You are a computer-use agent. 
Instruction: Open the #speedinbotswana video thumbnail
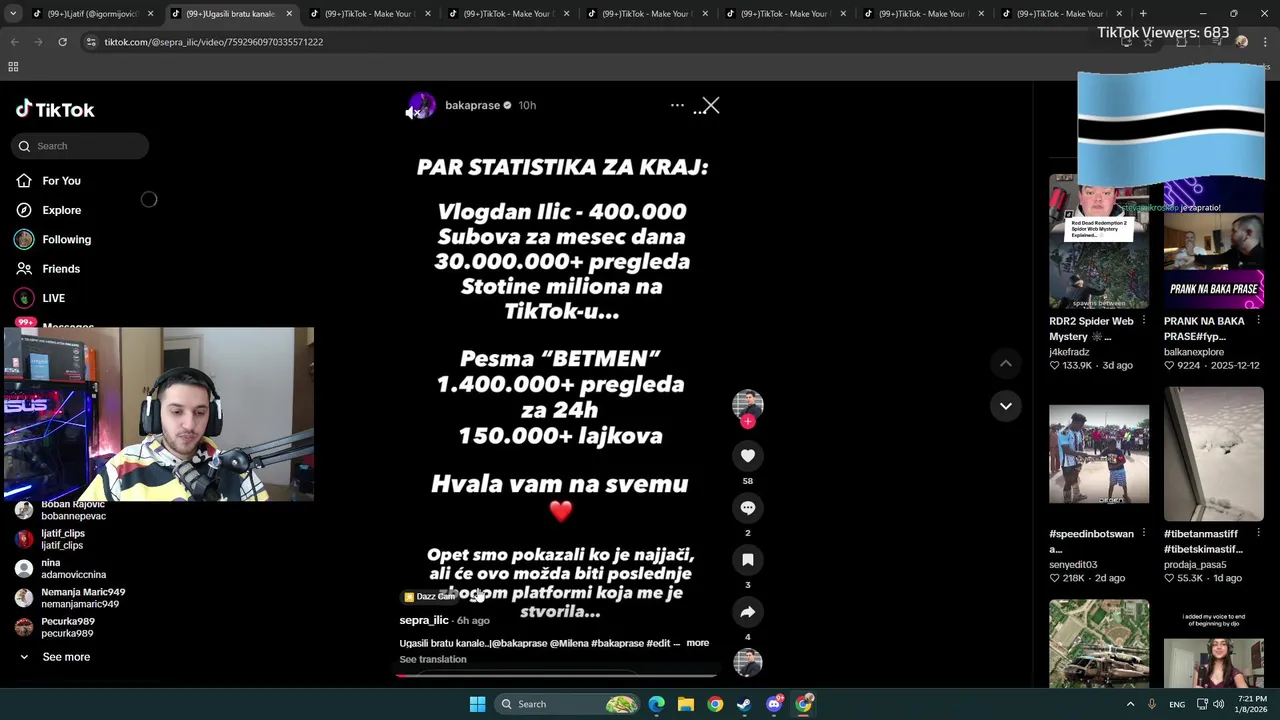coord(1098,454)
